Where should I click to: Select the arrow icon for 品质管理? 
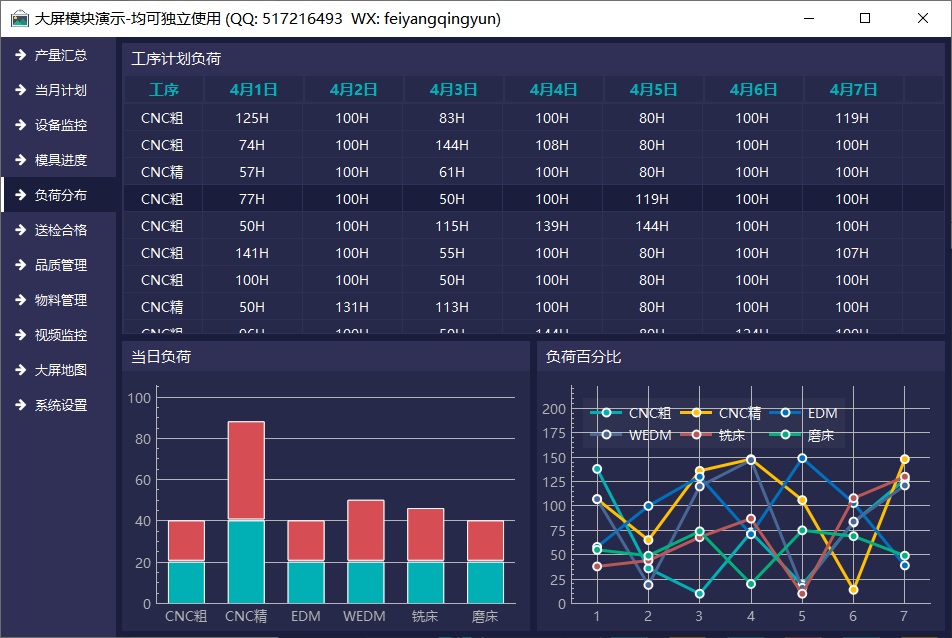coord(20,265)
